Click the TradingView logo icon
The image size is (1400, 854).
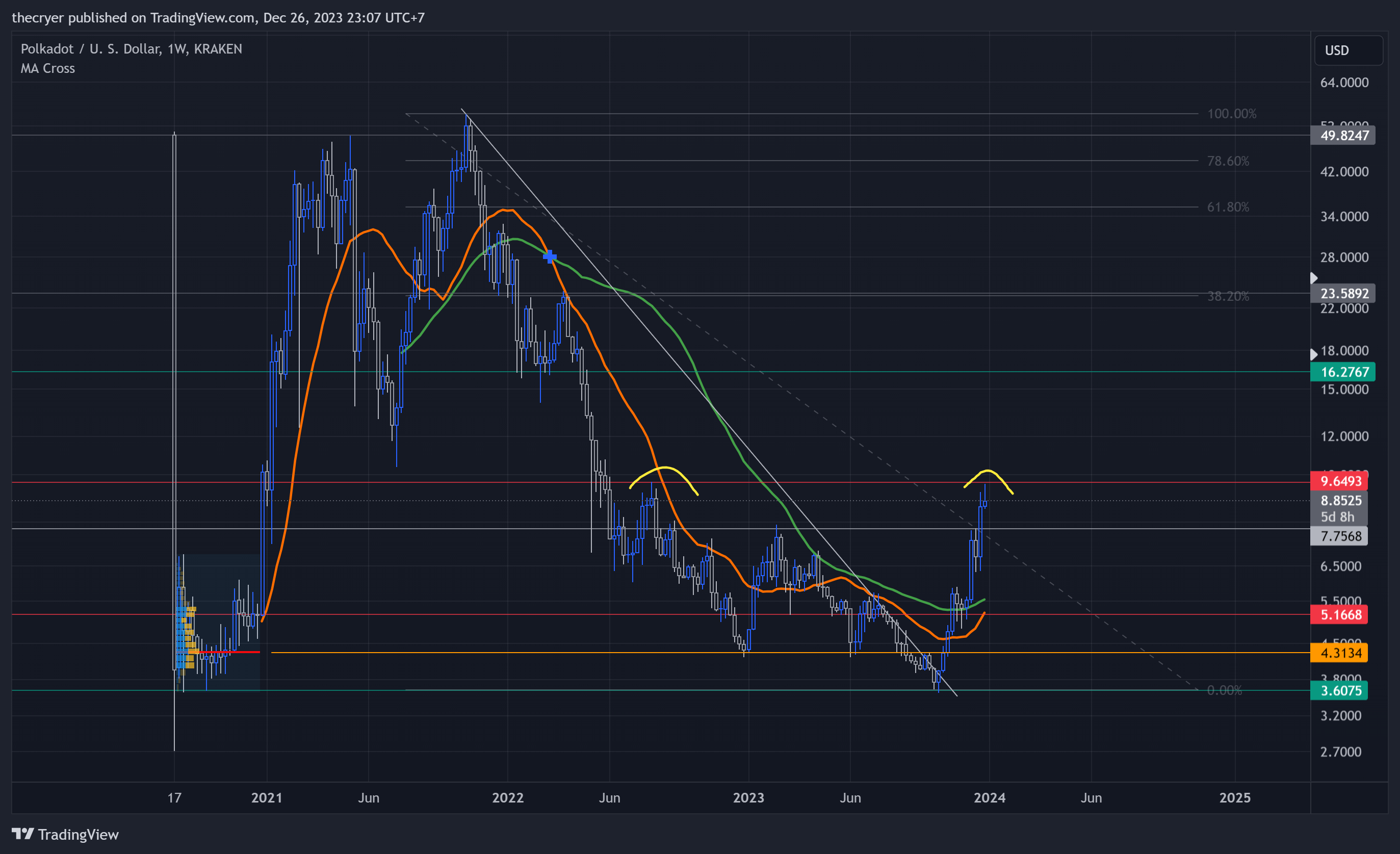click(x=23, y=834)
